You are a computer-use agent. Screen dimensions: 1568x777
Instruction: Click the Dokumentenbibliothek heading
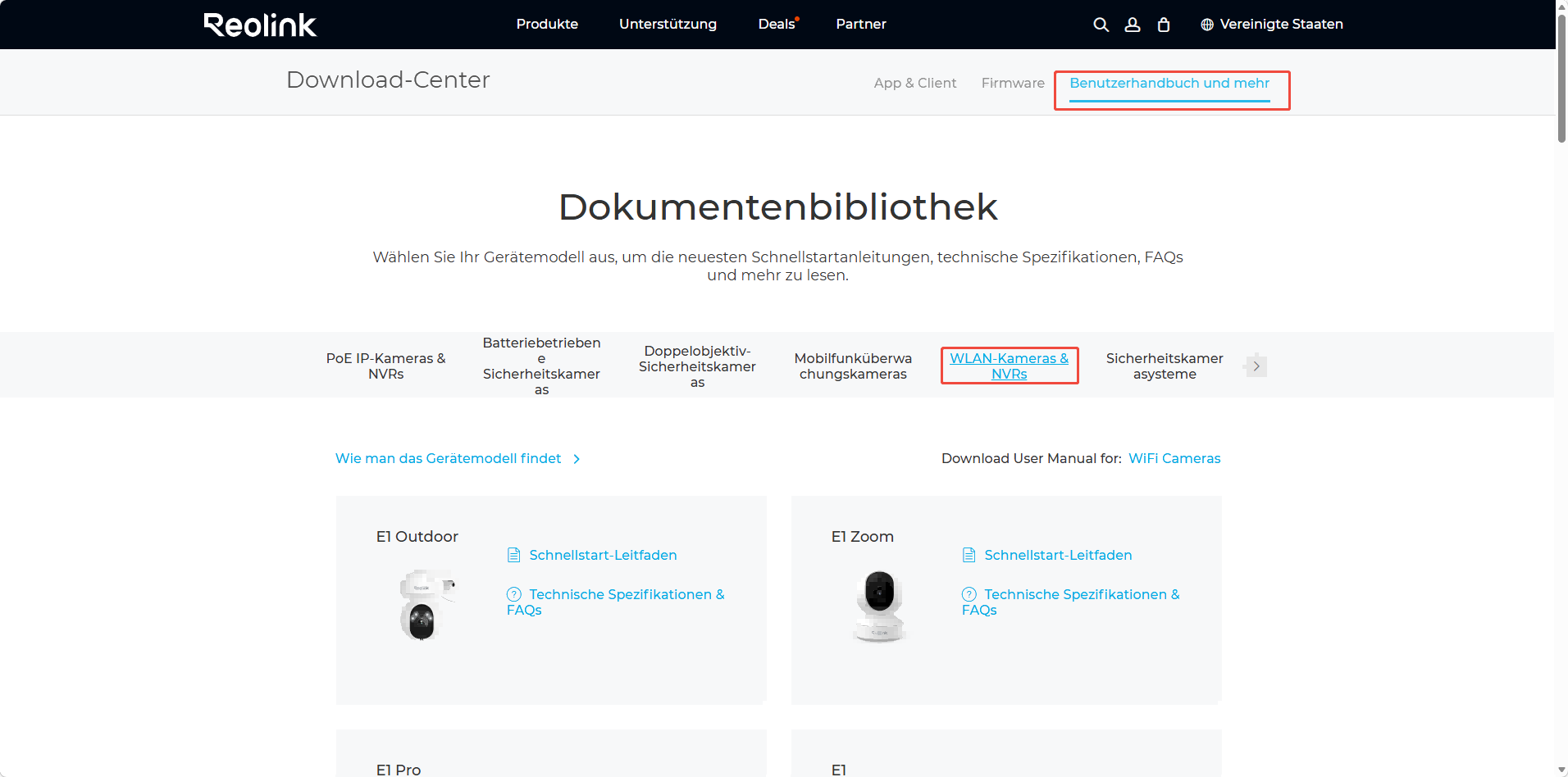point(777,207)
